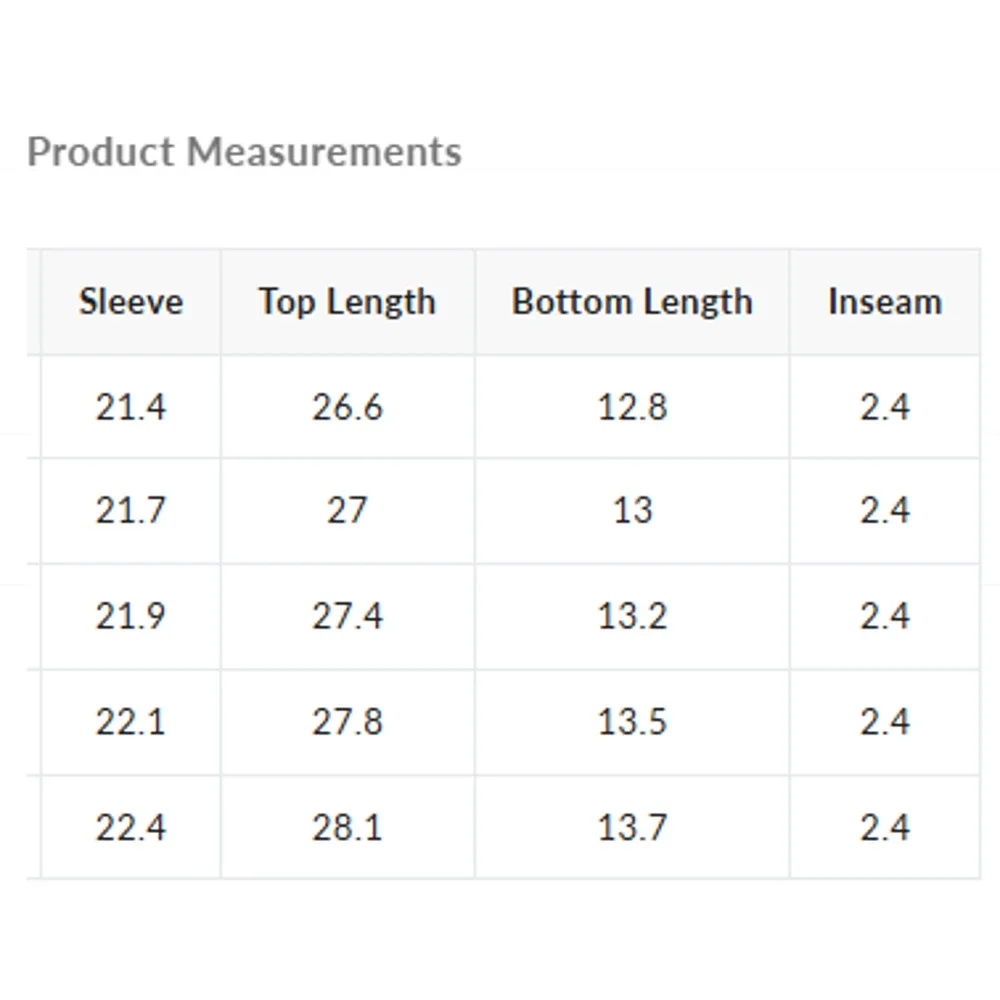Select the Top Length column header
The image size is (1000, 1000).
(348, 302)
